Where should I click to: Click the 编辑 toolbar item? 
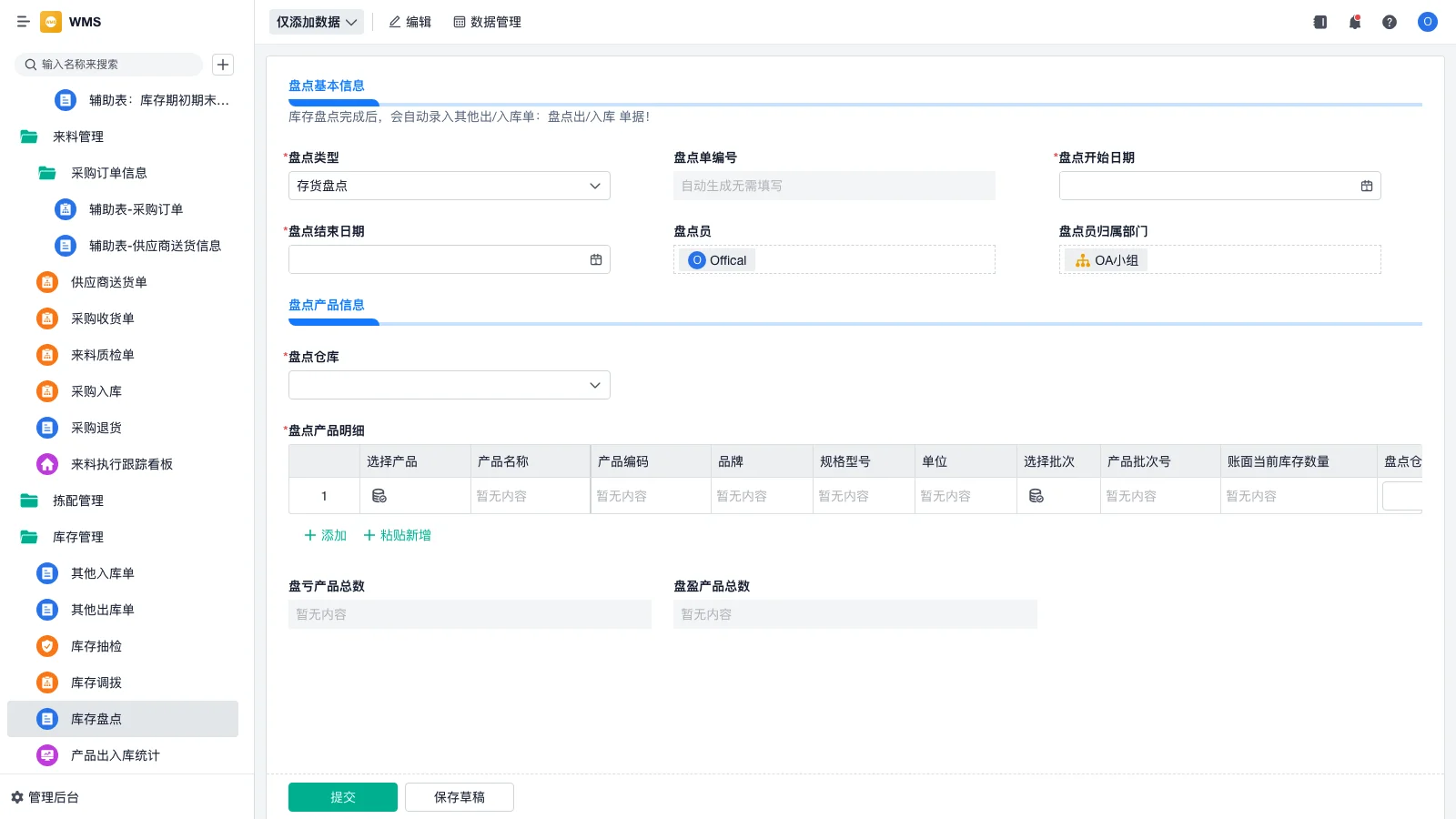tap(410, 22)
